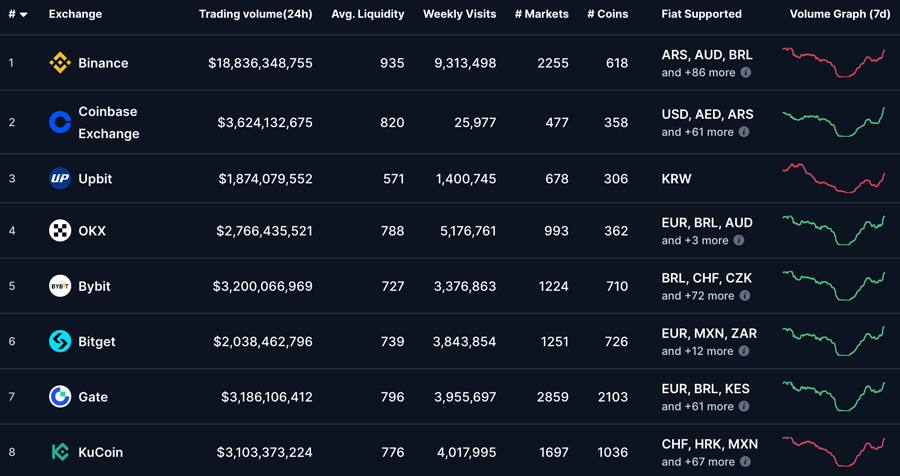900x476 pixels.
Task: Show fiat info icon for Binance row
Action: pyautogui.click(x=745, y=73)
